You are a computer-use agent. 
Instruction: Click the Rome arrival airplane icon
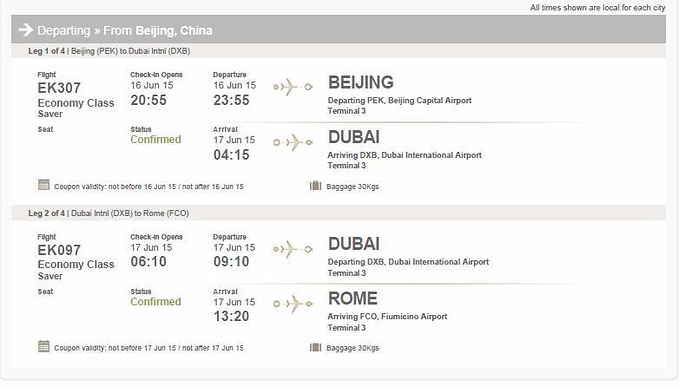(x=293, y=304)
